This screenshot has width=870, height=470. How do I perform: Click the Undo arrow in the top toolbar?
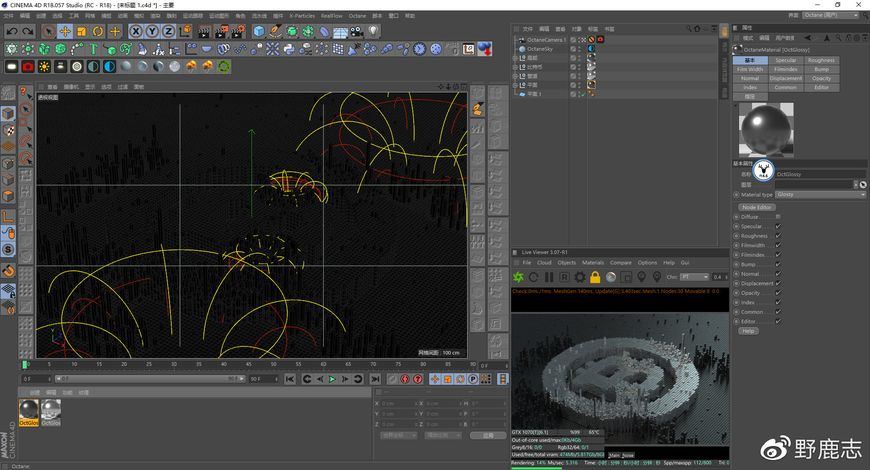coord(12,32)
